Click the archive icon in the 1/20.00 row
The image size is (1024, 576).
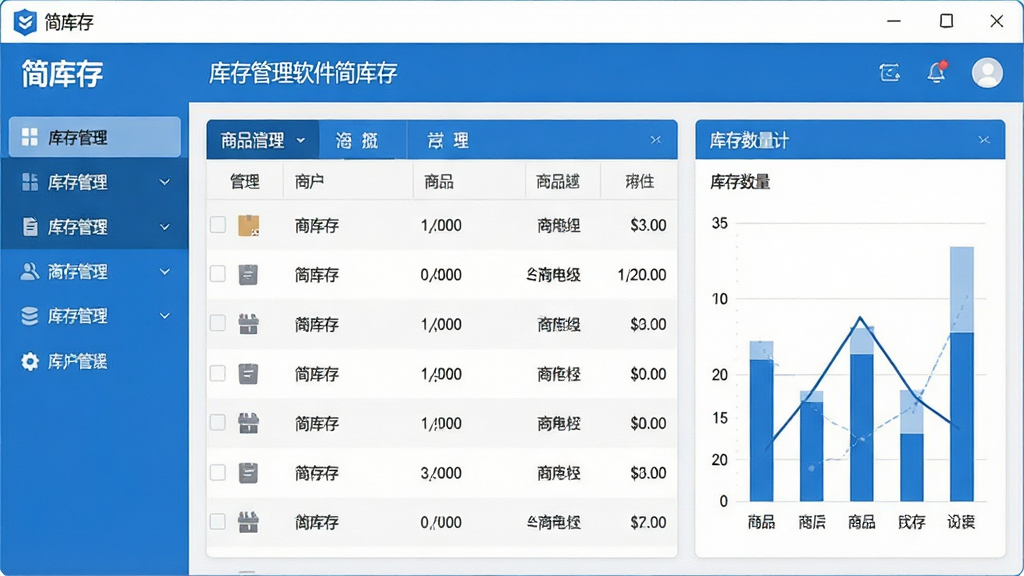click(248, 275)
